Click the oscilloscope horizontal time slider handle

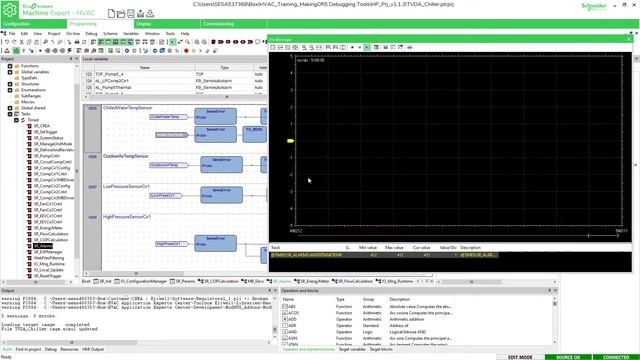[588, 236]
